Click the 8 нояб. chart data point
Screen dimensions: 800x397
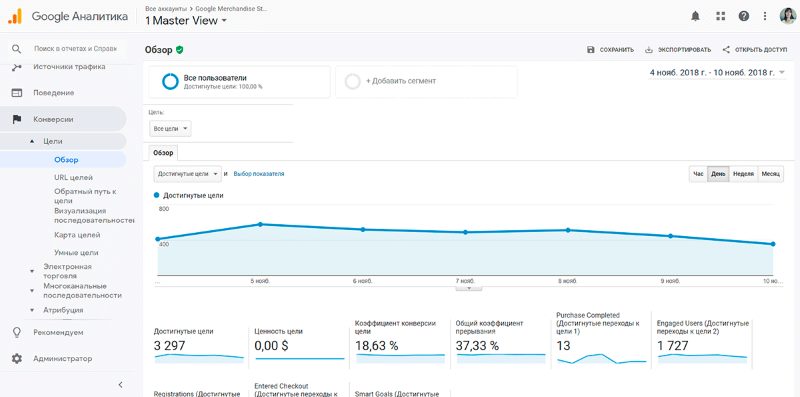pos(567,230)
